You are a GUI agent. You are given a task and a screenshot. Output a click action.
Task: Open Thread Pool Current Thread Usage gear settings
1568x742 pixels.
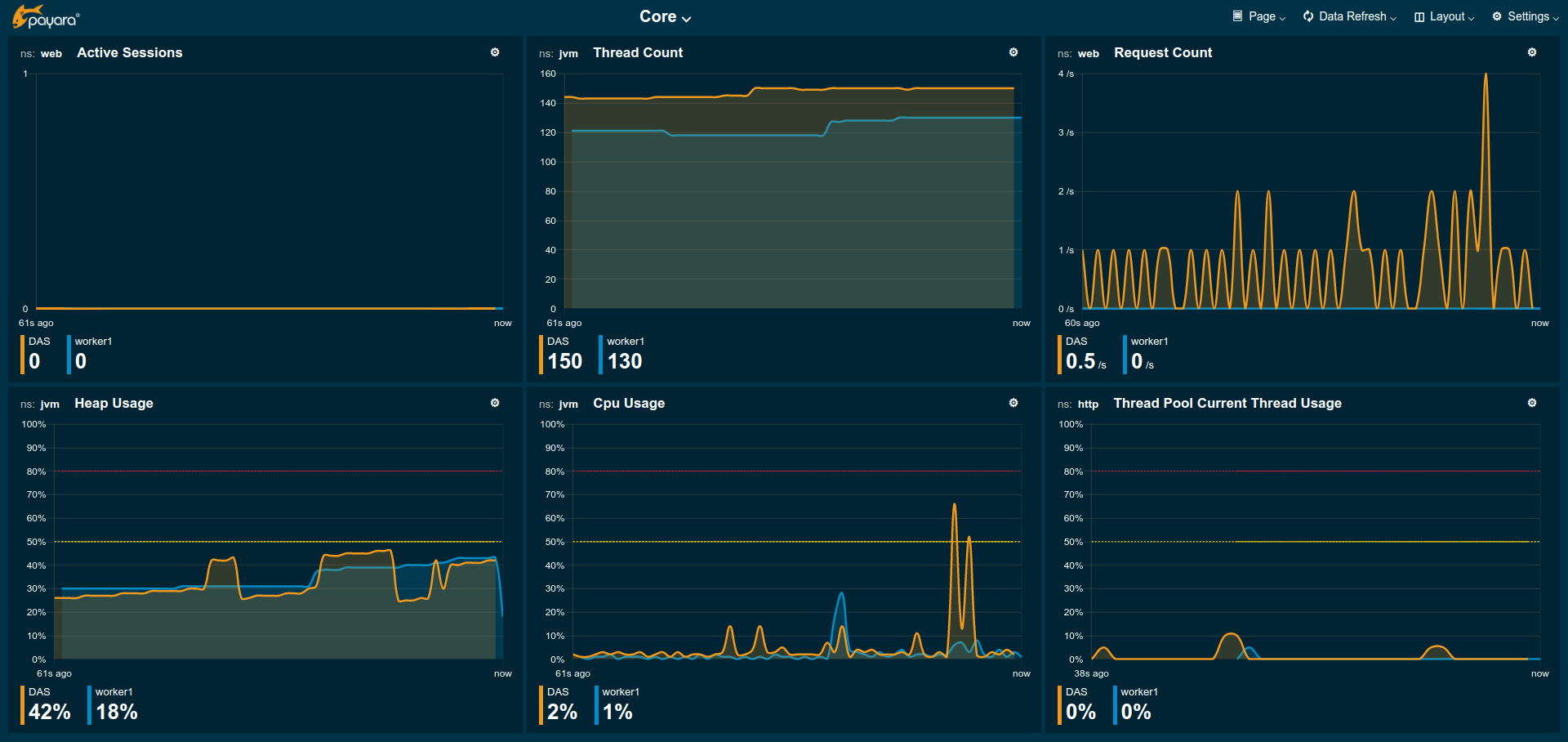point(1532,403)
